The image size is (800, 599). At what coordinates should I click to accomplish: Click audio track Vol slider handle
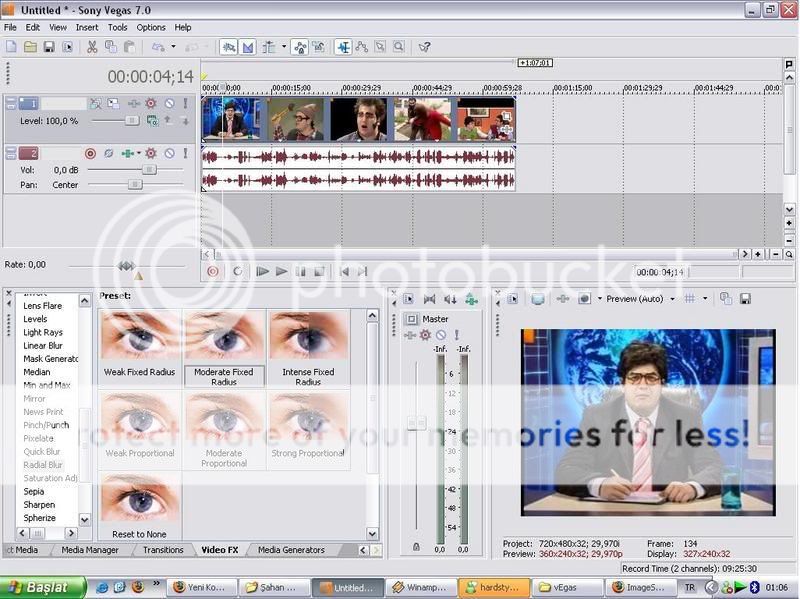coord(149,169)
